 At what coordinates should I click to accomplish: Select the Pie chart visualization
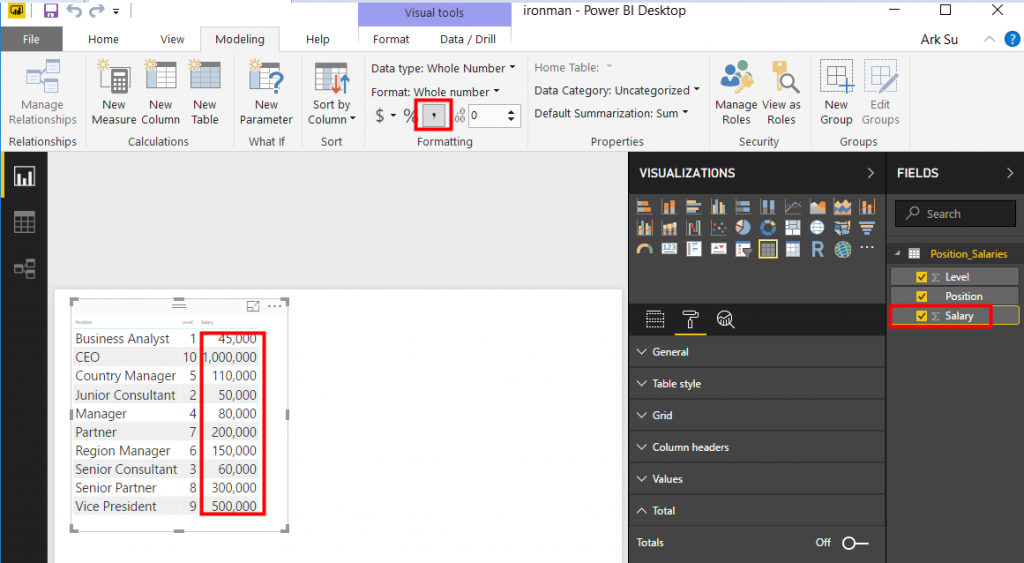tap(743, 227)
